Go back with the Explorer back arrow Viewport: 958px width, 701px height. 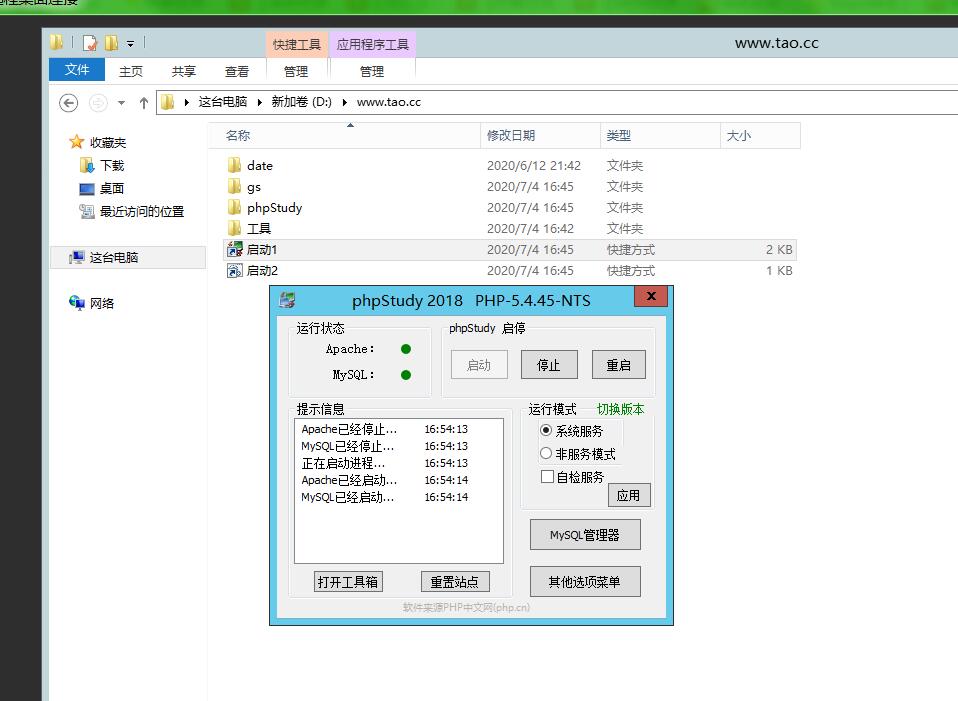click(x=69, y=102)
